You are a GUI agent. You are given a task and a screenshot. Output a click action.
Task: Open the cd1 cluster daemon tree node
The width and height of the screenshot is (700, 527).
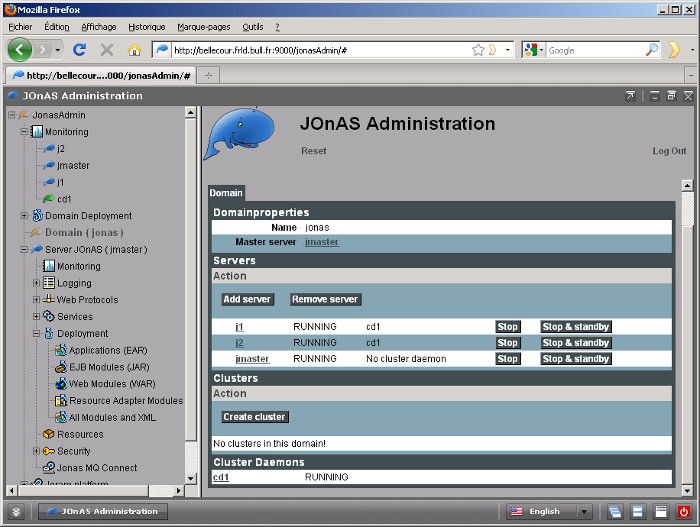point(64,199)
